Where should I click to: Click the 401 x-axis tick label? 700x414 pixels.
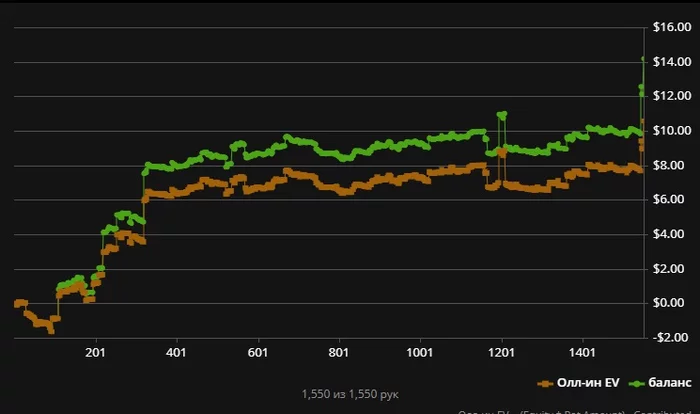[x=176, y=352]
